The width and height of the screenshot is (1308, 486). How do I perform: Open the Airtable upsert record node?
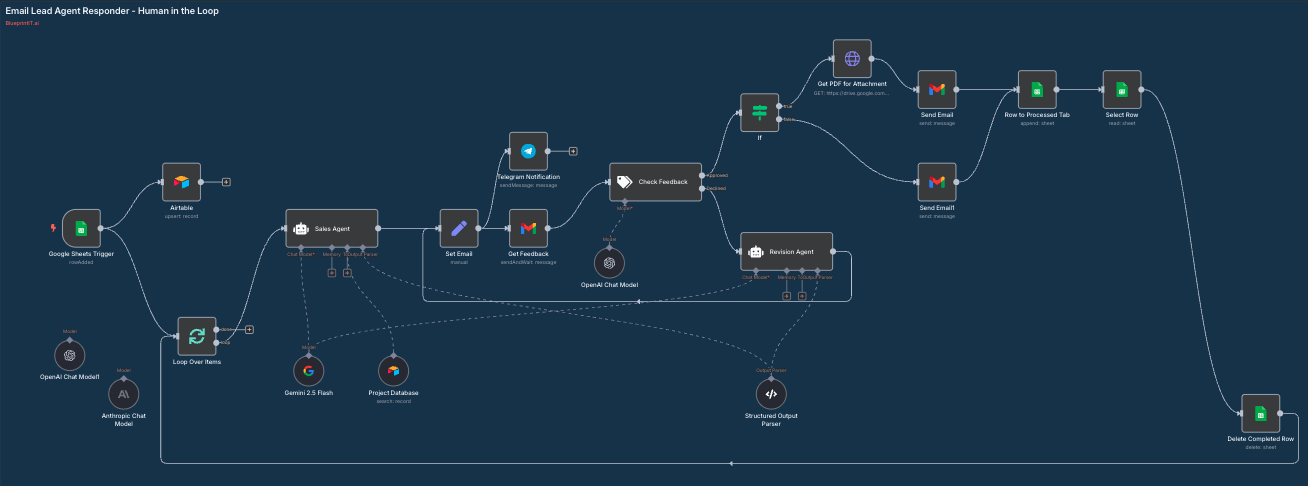[181, 182]
